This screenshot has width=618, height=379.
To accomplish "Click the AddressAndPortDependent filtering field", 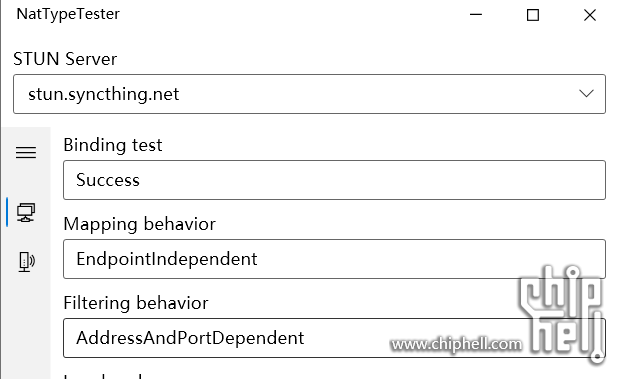I will 334,338.
